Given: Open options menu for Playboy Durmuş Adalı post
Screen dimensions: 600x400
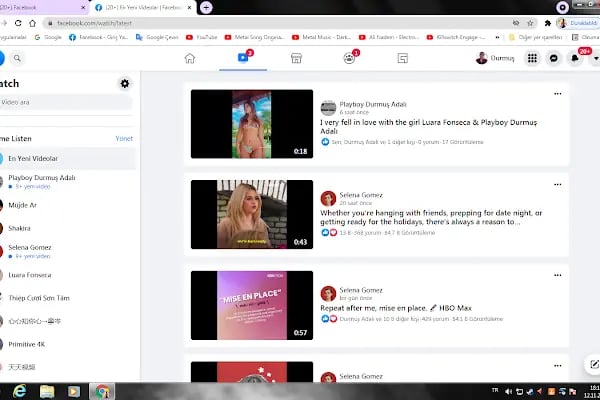Looking at the screenshot, I should tap(558, 94).
